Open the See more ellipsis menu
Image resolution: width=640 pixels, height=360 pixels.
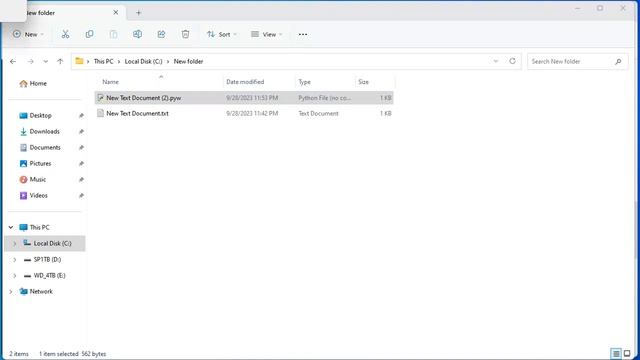303,34
